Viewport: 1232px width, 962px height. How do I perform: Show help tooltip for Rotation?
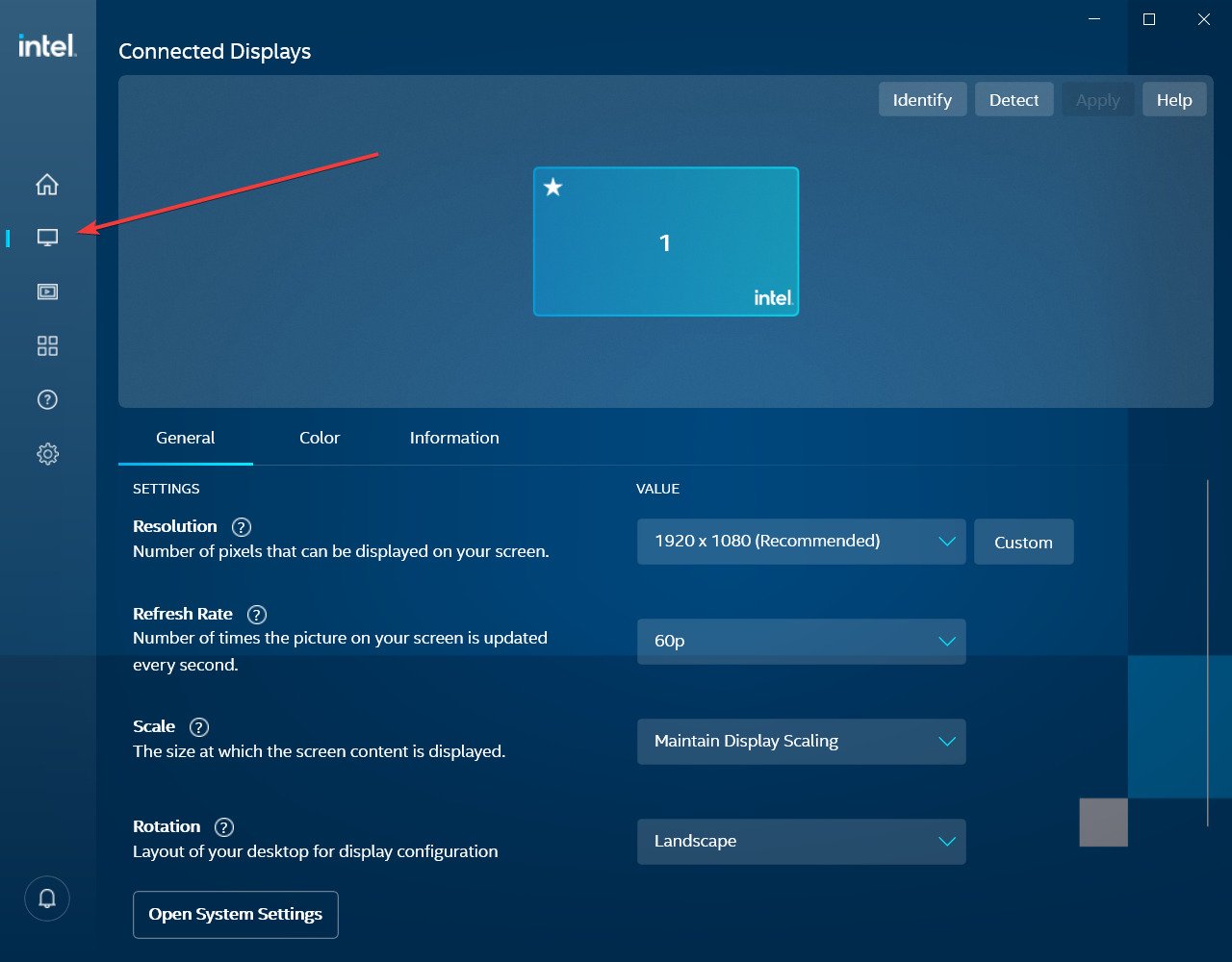point(224,827)
